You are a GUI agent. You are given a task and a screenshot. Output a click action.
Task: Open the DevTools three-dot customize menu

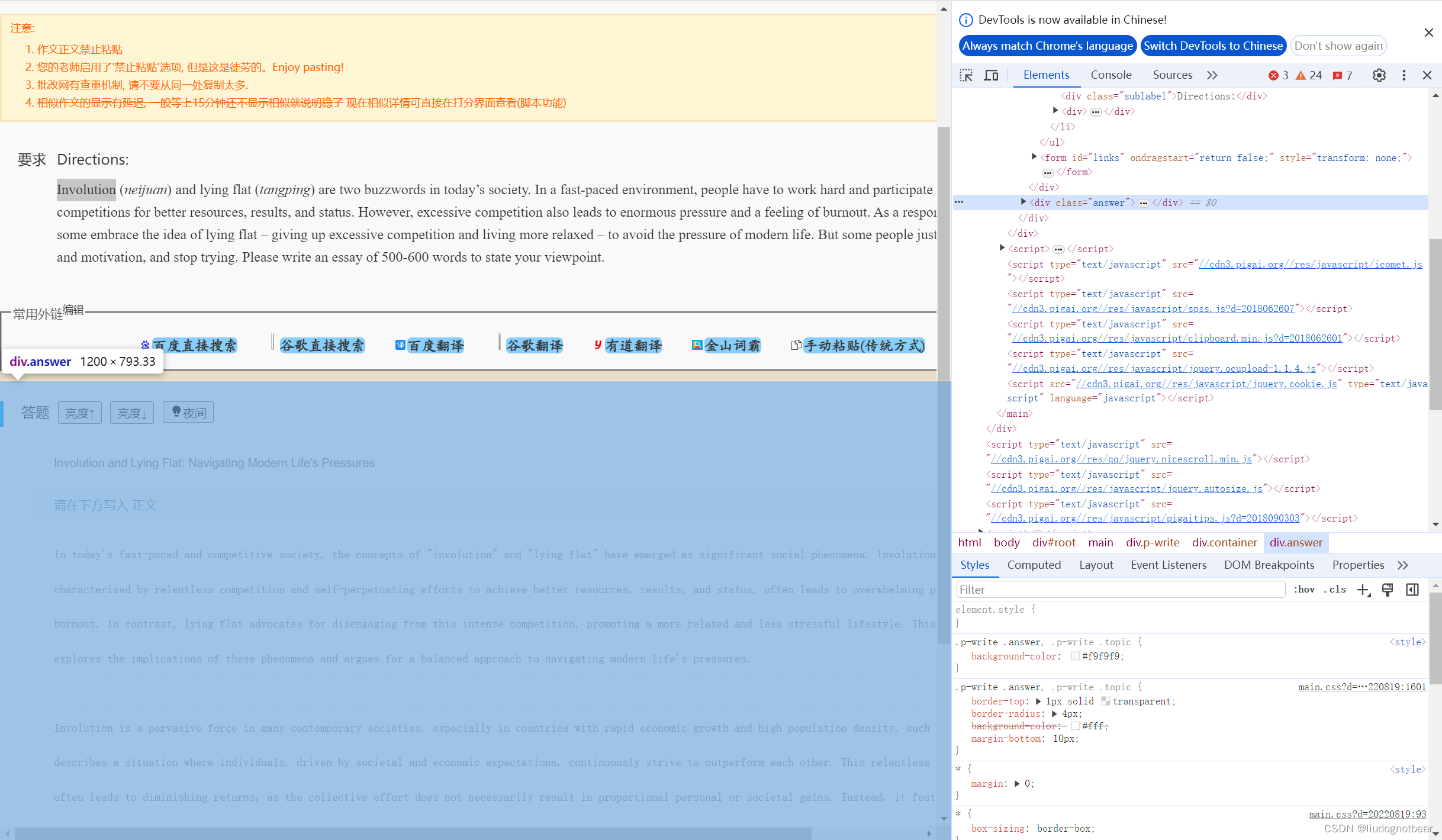[x=1404, y=75]
